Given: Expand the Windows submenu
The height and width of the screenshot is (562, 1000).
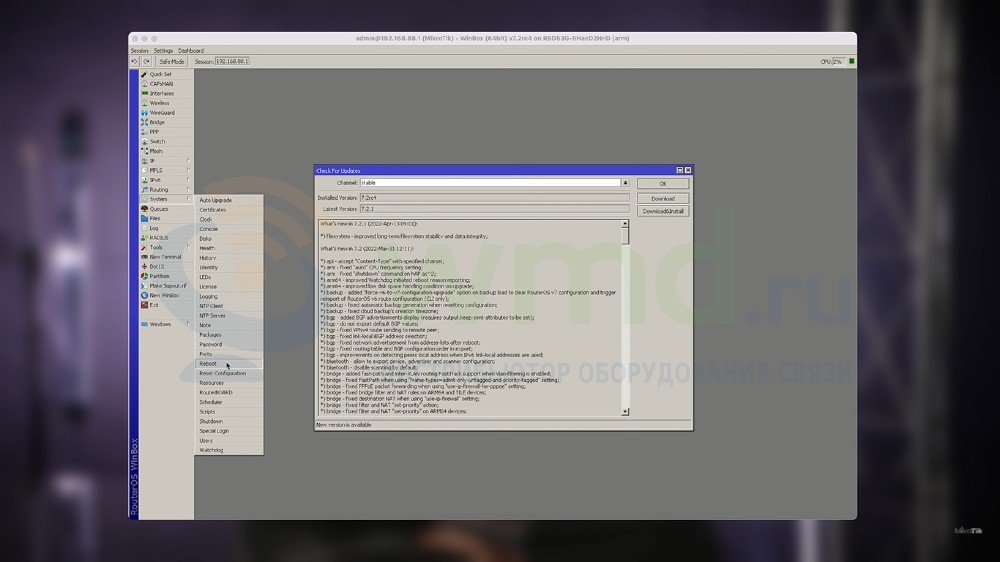Looking at the screenshot, I should point(166,324).
